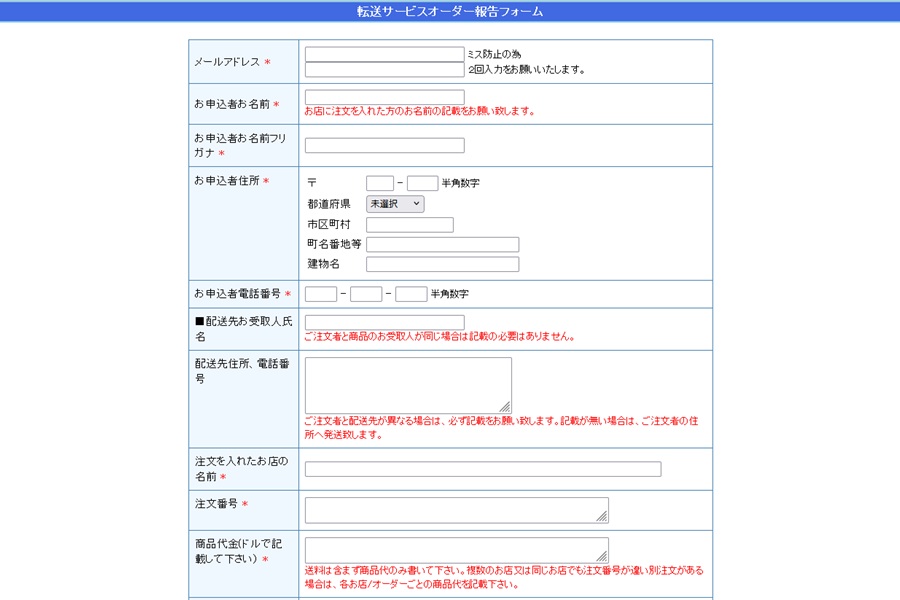The width and height of the screenshot is (900, 600).
Task: Click the second email confirmation field
Action: (x=384, y=70)
